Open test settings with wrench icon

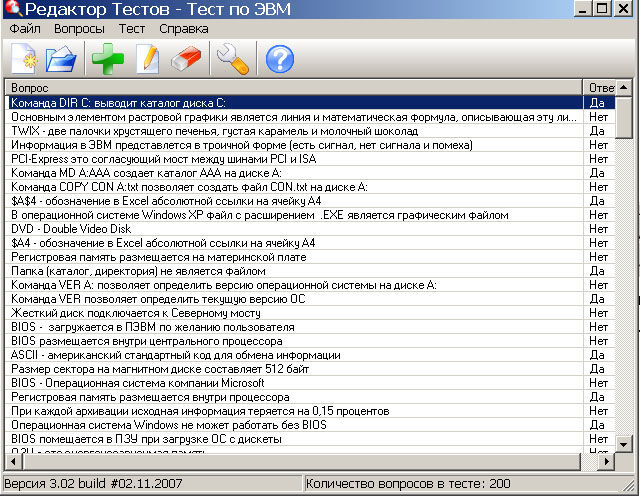[233, 59]
